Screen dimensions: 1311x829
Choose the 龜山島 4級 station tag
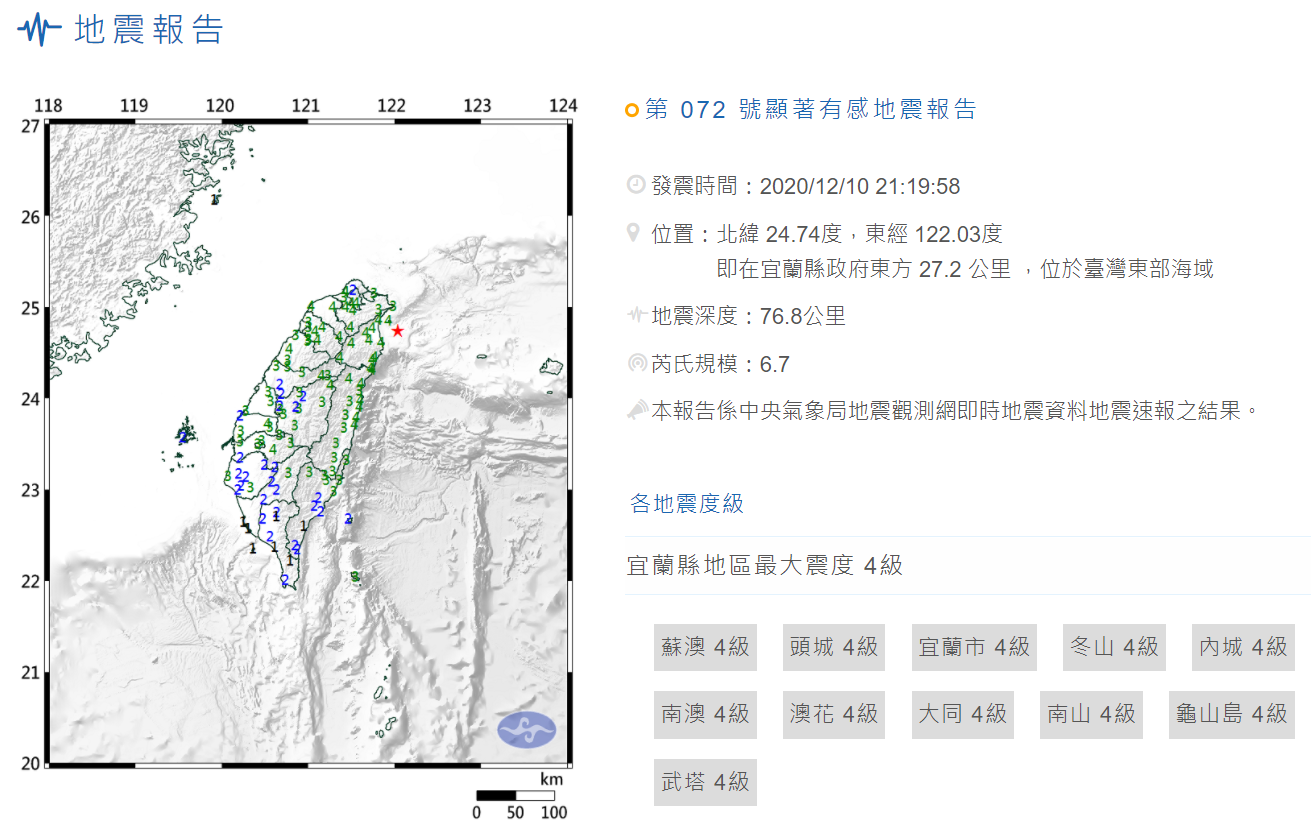(x=1231, y=714)
